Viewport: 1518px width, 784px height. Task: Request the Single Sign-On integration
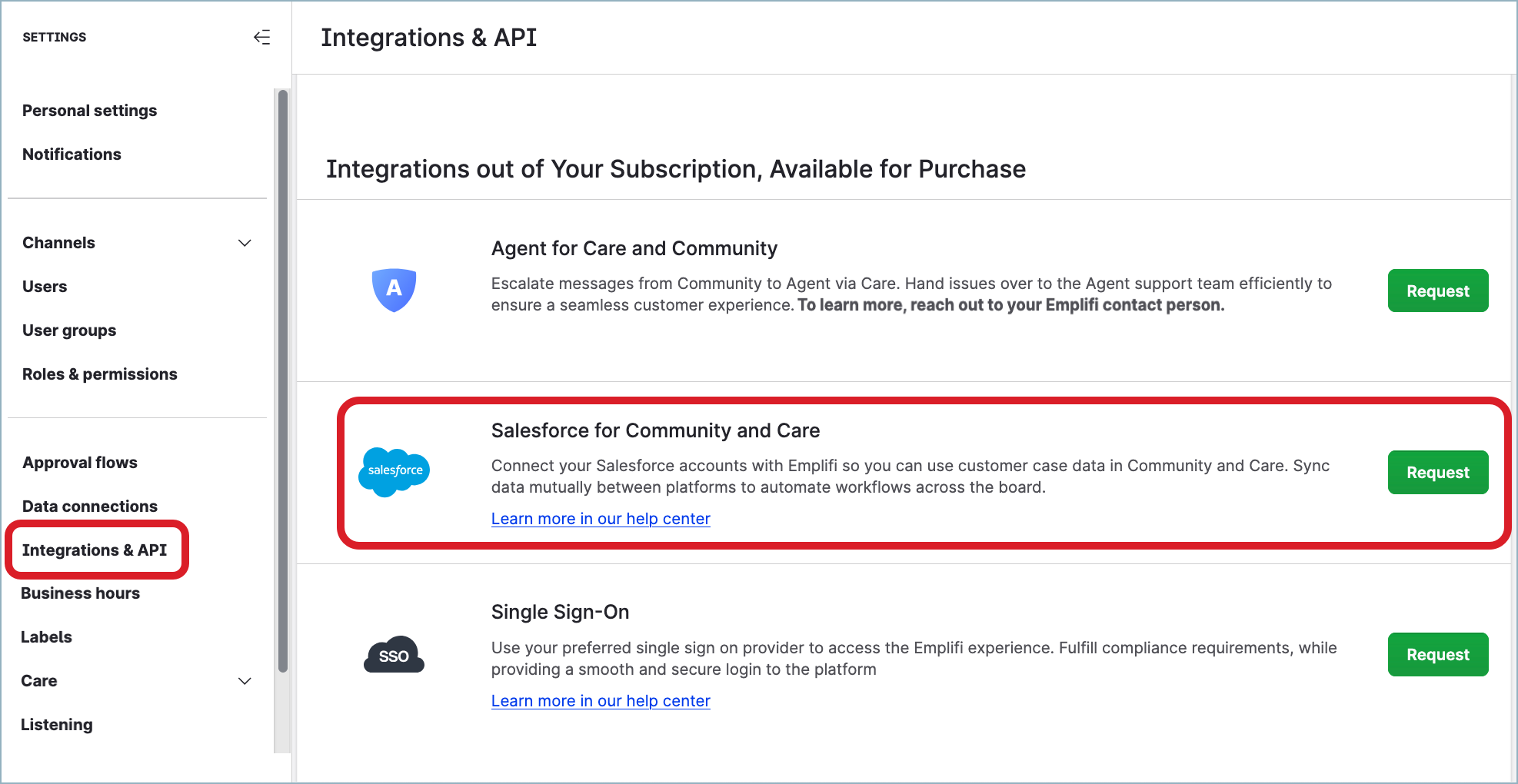click(x=1437, y=654)
